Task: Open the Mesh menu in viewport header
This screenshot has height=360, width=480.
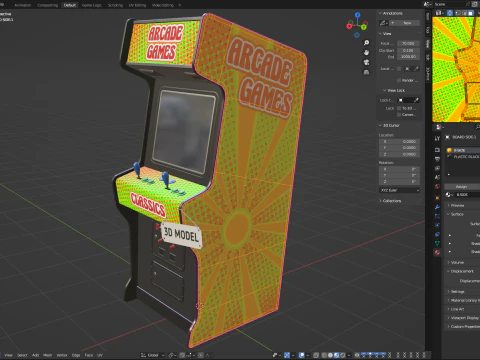Action: click(48, 355)
